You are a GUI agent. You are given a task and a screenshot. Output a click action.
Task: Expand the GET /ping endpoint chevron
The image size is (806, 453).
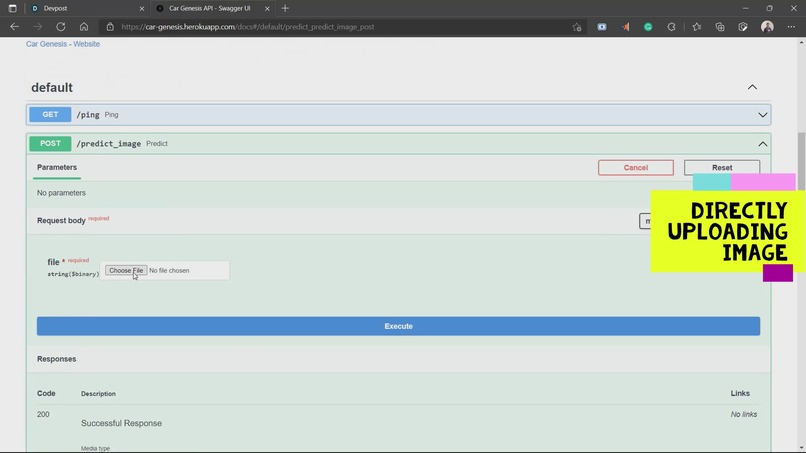763,115
